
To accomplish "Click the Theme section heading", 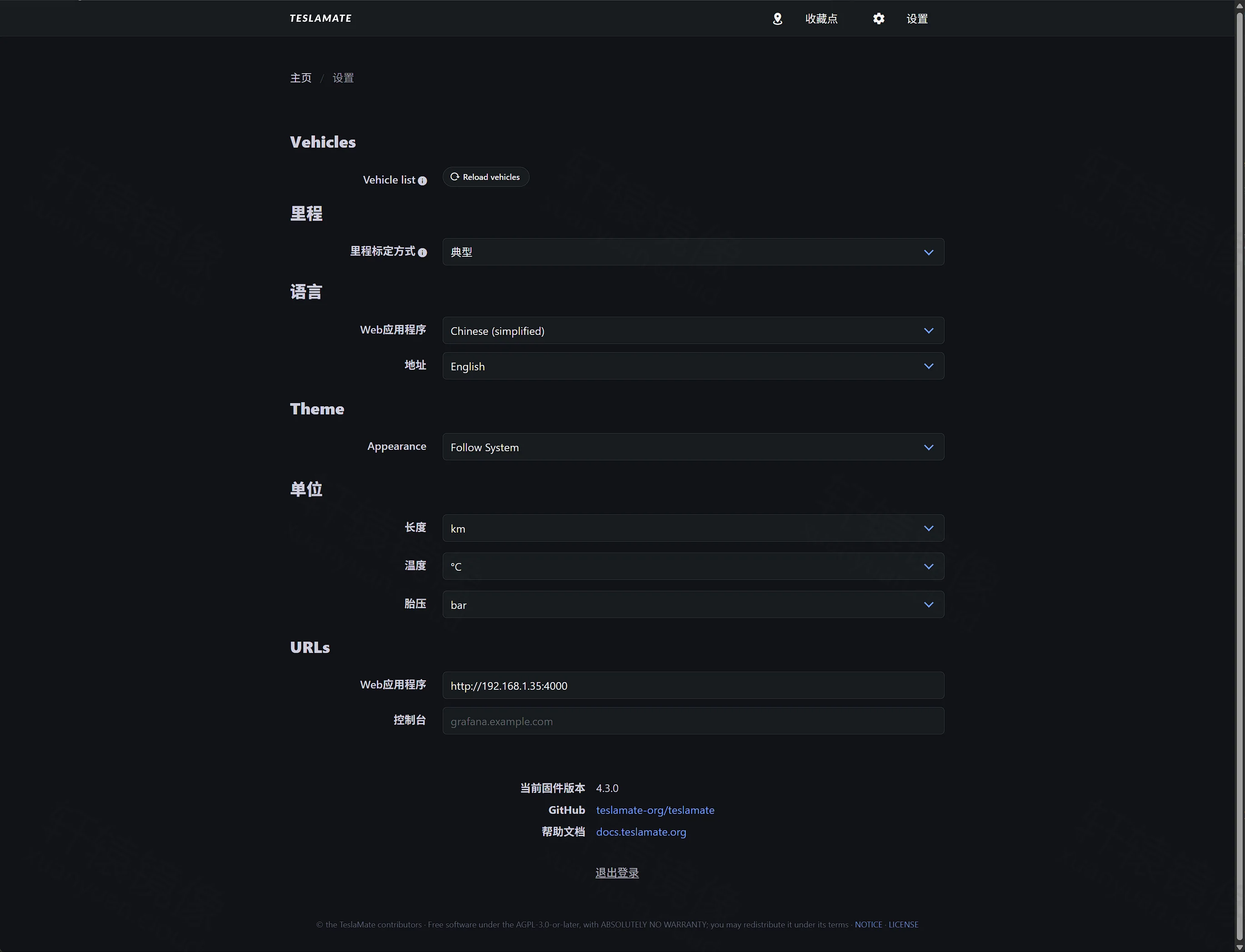I will (317, 409).
